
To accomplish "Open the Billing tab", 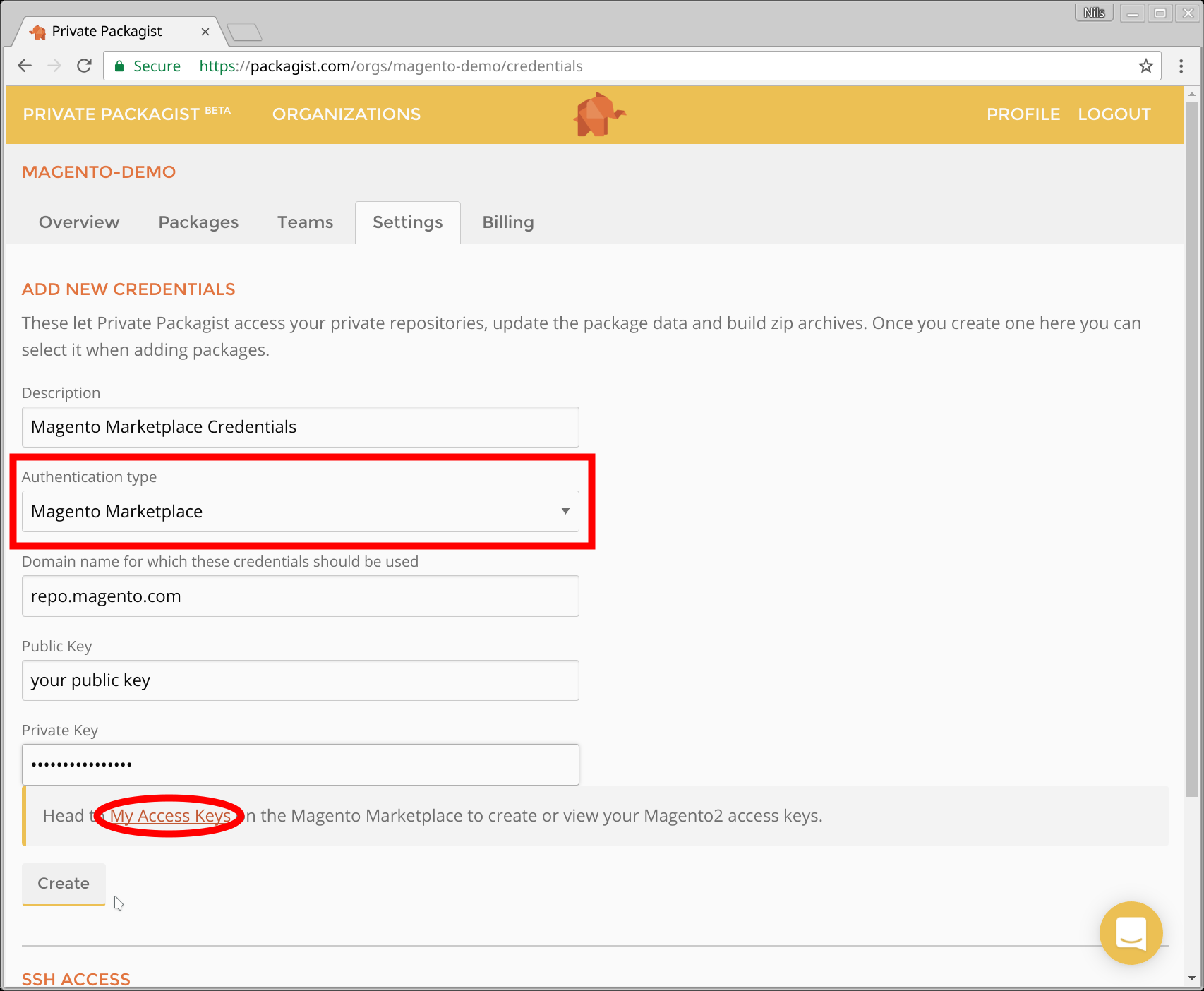I will pyautogui.click(x=508, y=222).
